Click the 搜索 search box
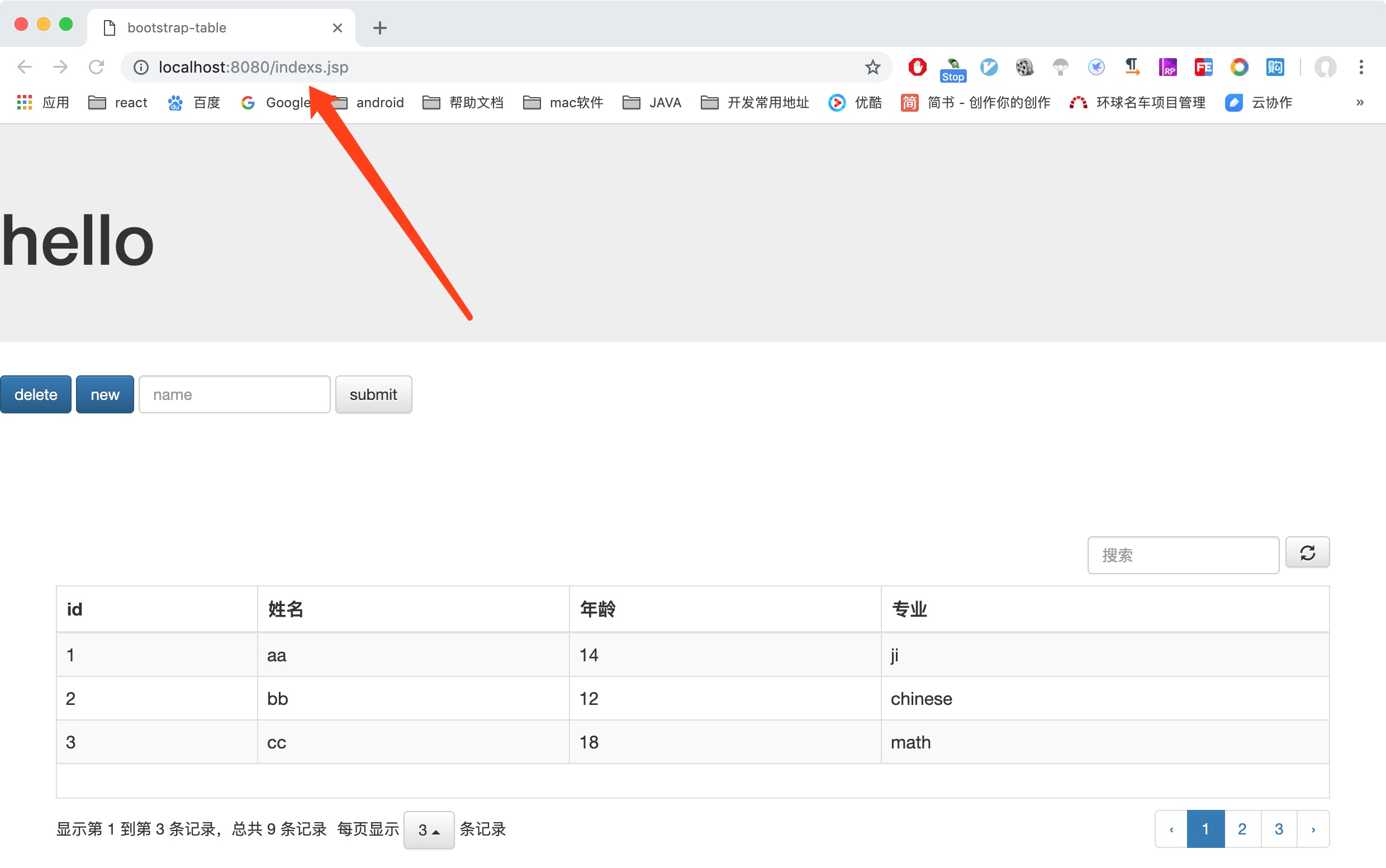 1183,555
